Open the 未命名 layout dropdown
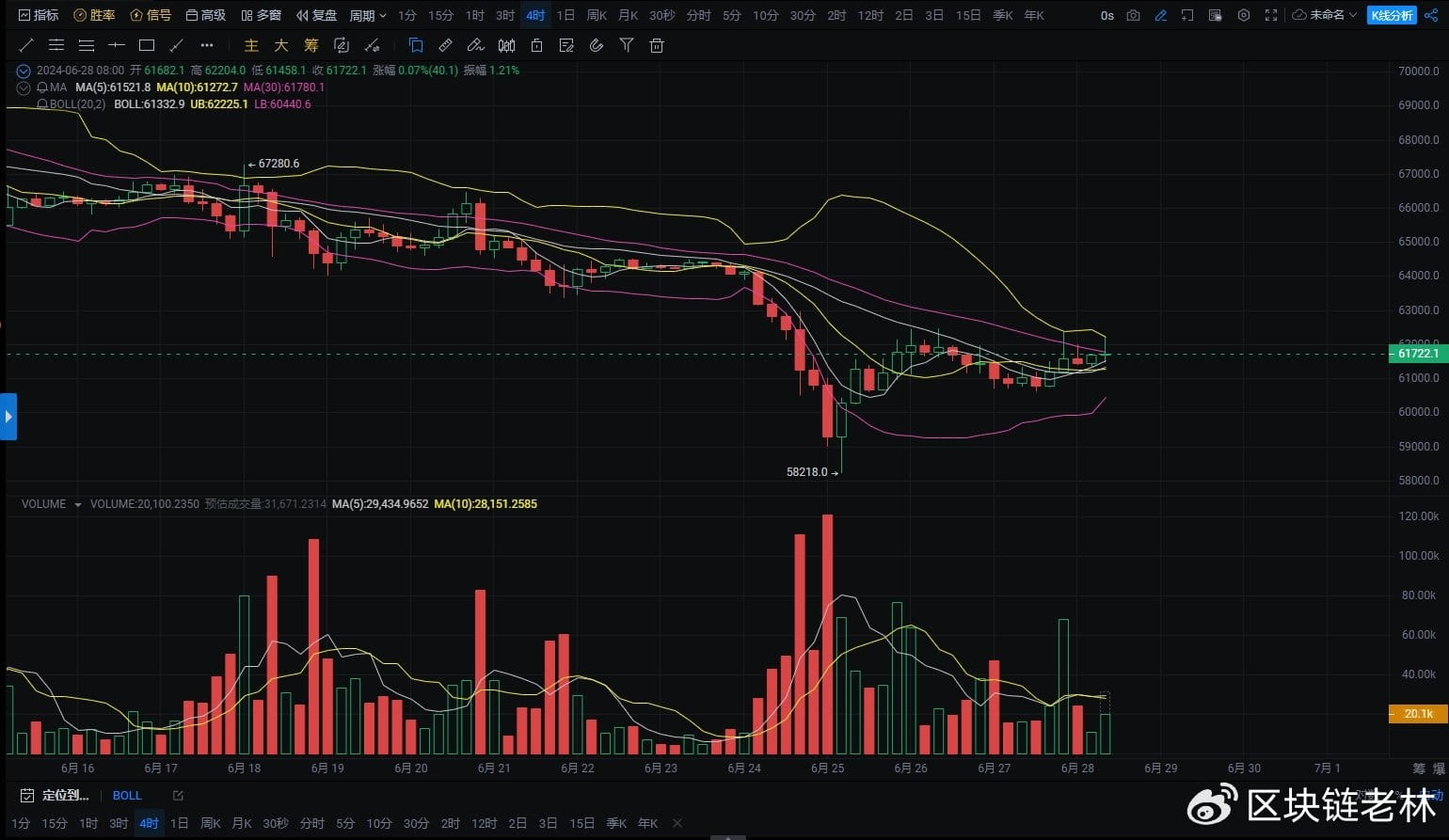The width and height of the screenshot is (1449, 840). click(x=1325, y=15)
